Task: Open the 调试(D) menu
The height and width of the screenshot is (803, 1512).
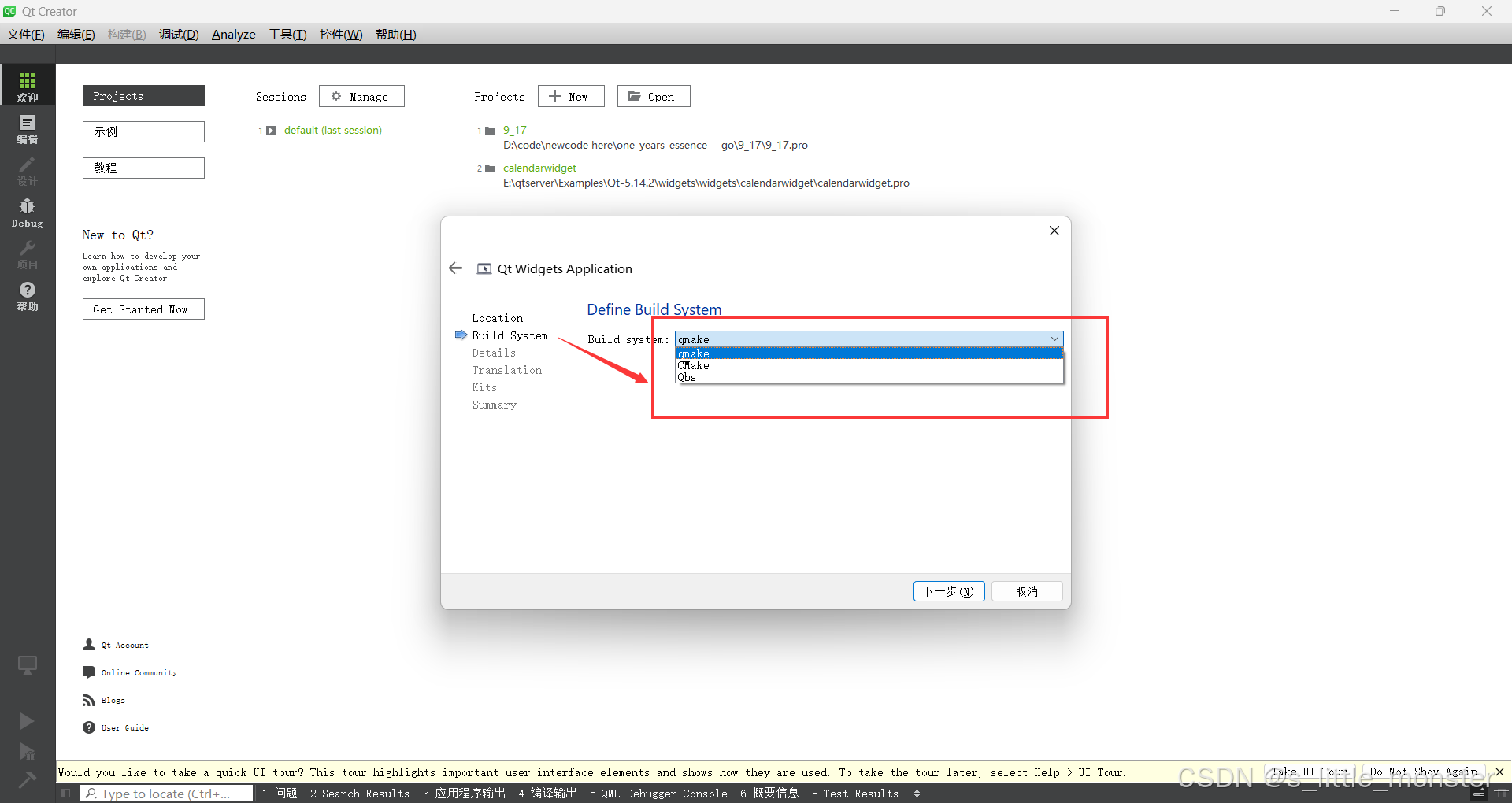Action: [x=179, y=35]
